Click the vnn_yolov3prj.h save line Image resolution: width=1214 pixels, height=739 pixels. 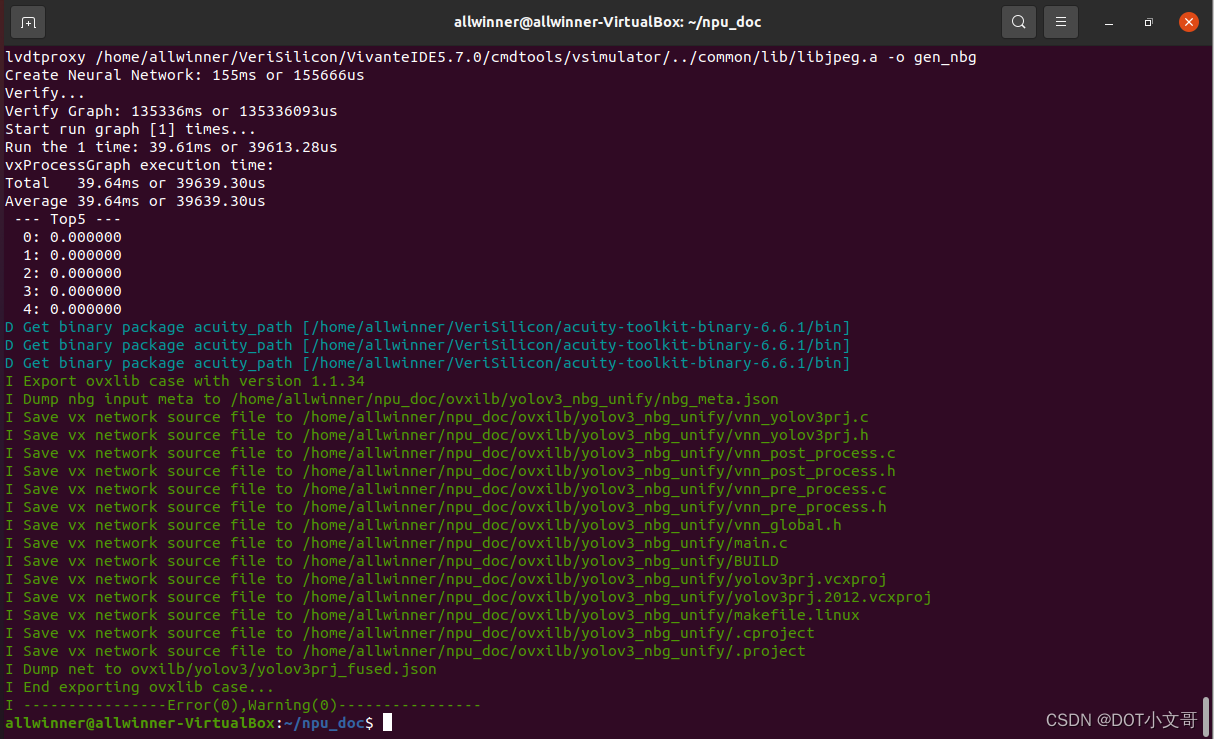coord(437,435)
